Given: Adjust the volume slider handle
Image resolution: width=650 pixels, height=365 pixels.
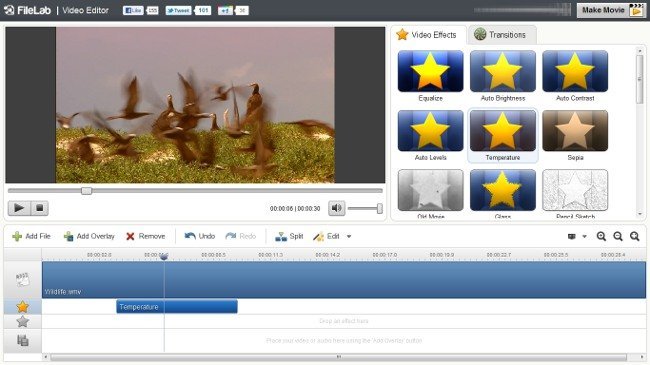Looking at the screenshot, I should coord(379,208).
